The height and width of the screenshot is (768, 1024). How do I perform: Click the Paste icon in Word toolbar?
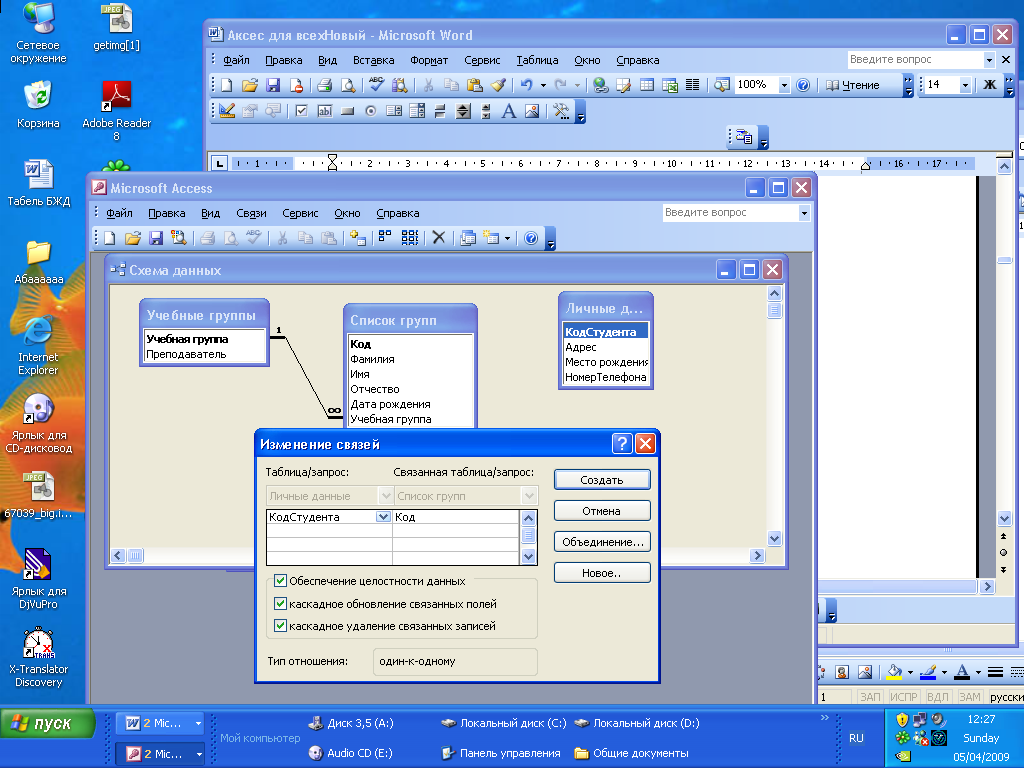[475, 85]
